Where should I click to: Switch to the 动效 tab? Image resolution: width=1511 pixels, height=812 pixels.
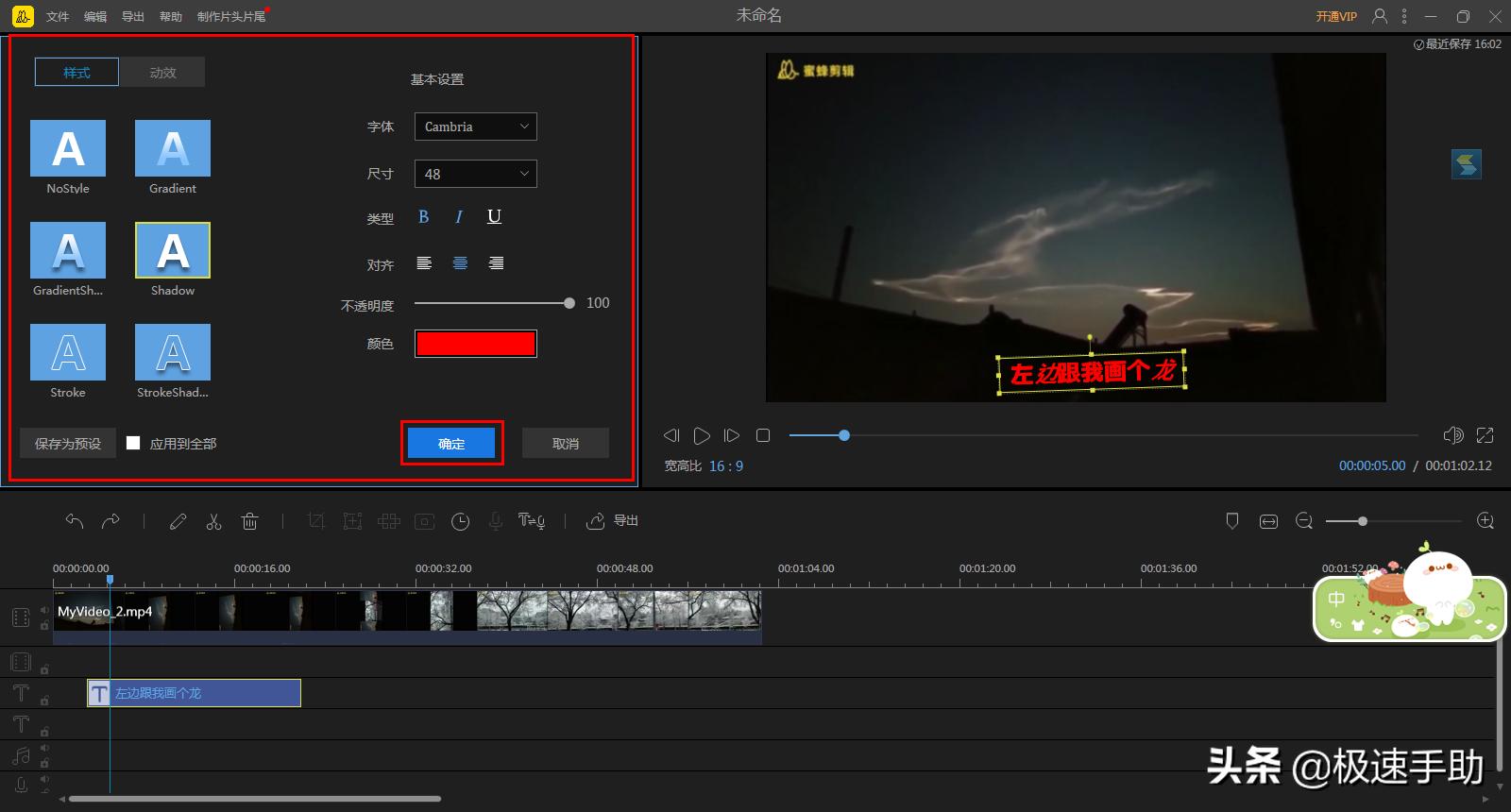pyautogui.click(x=162, y=73)
